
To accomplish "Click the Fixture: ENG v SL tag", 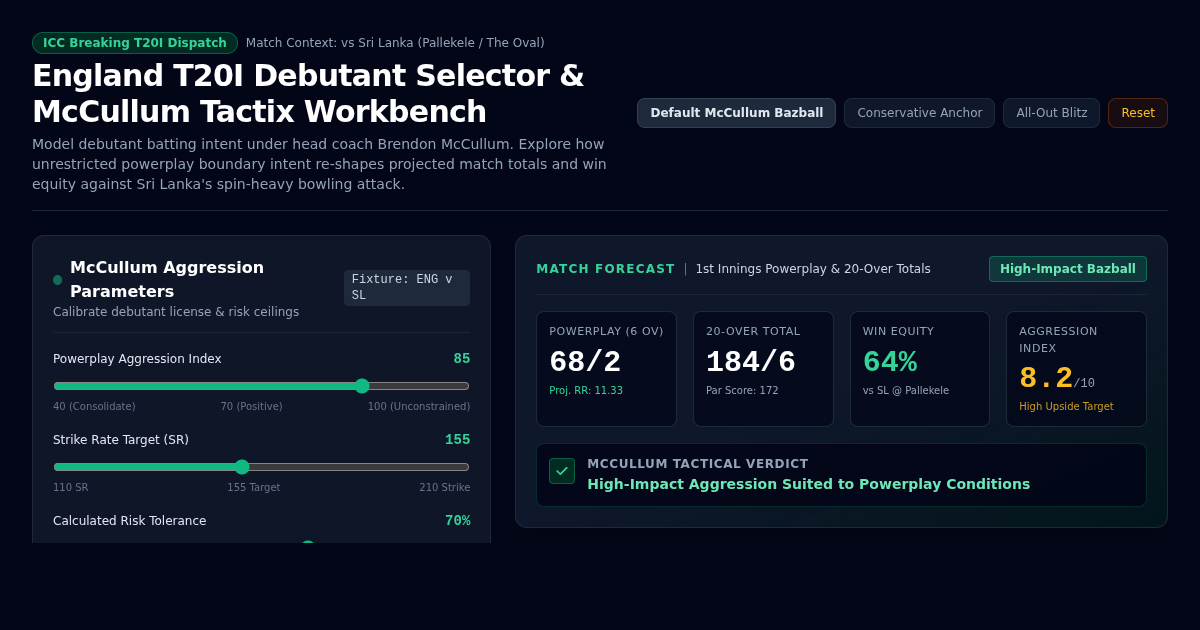I will click(407, 288).
